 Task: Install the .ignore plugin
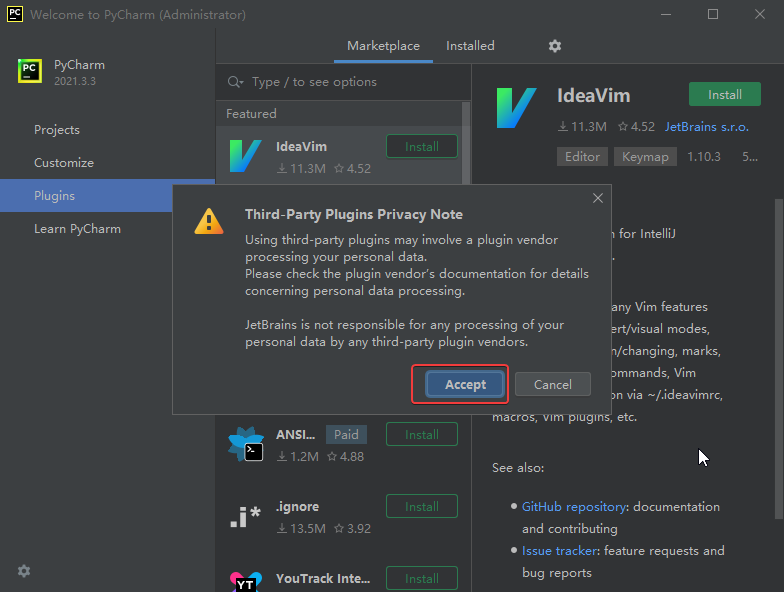(422, 506)
